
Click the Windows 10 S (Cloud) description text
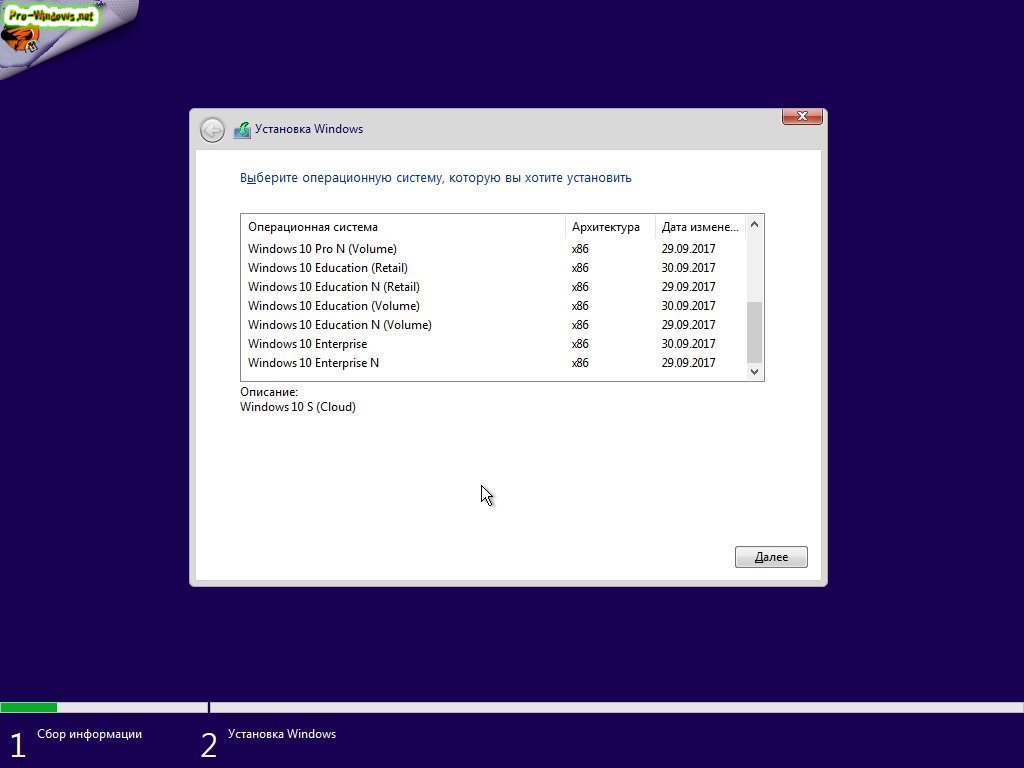[298, 407]
